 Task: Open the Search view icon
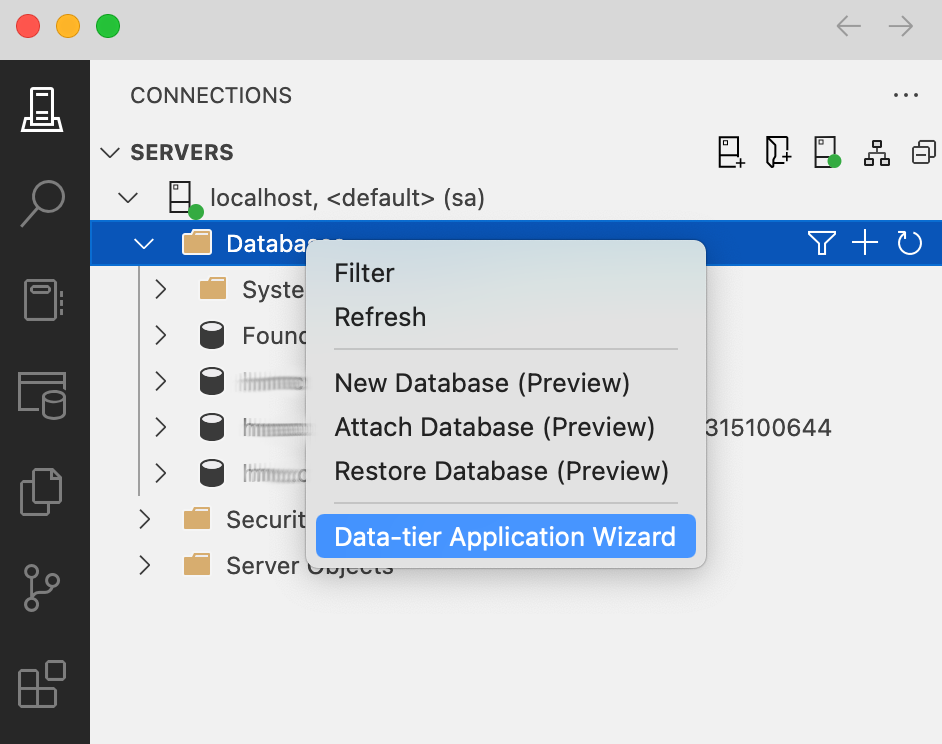point(44,204)
